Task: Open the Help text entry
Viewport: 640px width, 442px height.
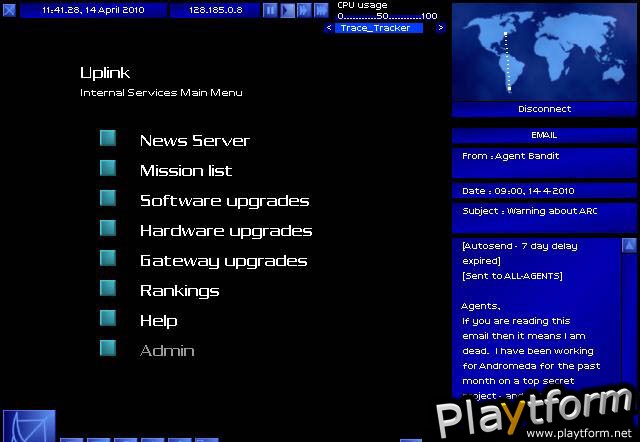Action: click(158, 321)
